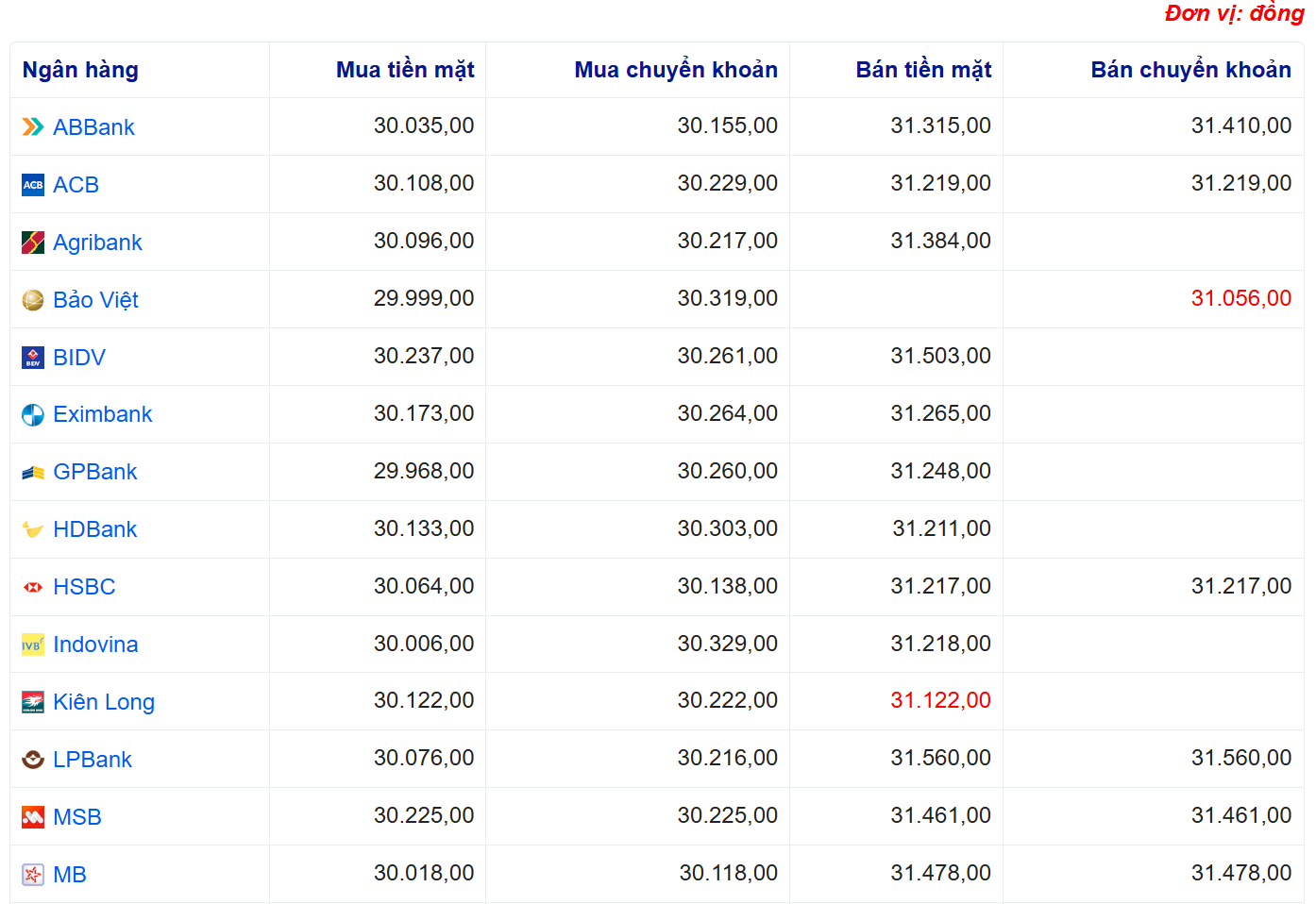
Task: Select Kiên Long's red 31.122,00 rate
Action: [x=940, y=700]
